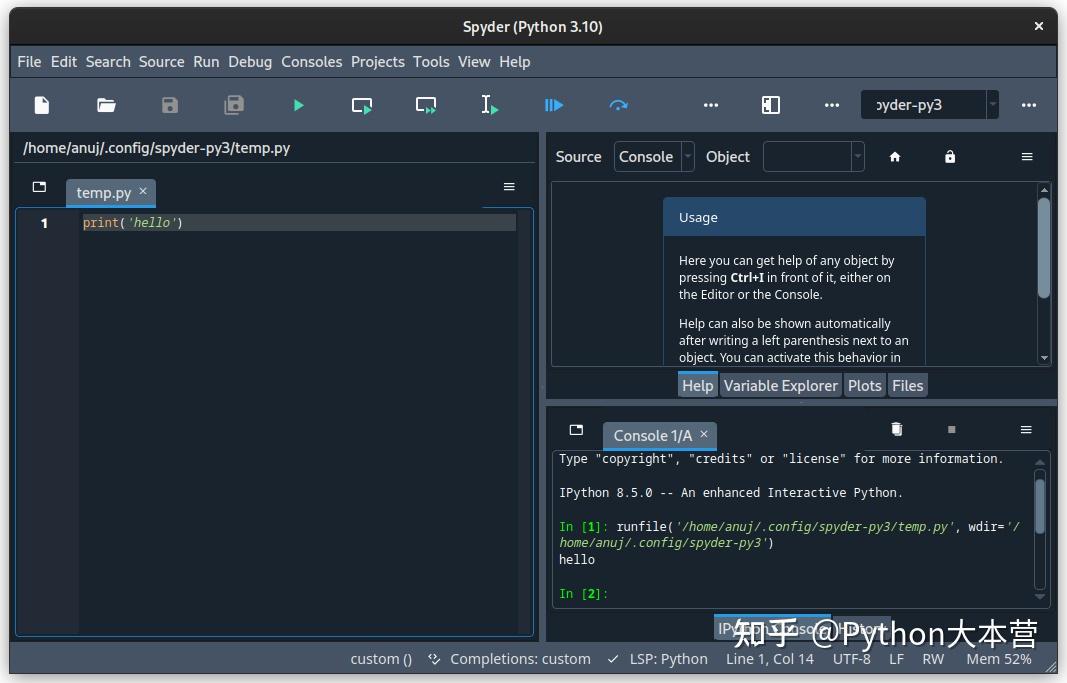
Task: Open the Consoles menu
Action: click(x=311, y=61)
